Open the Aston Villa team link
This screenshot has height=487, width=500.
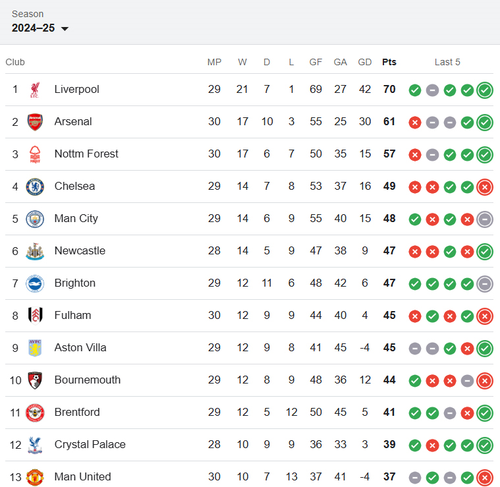(x=80, y=347)
